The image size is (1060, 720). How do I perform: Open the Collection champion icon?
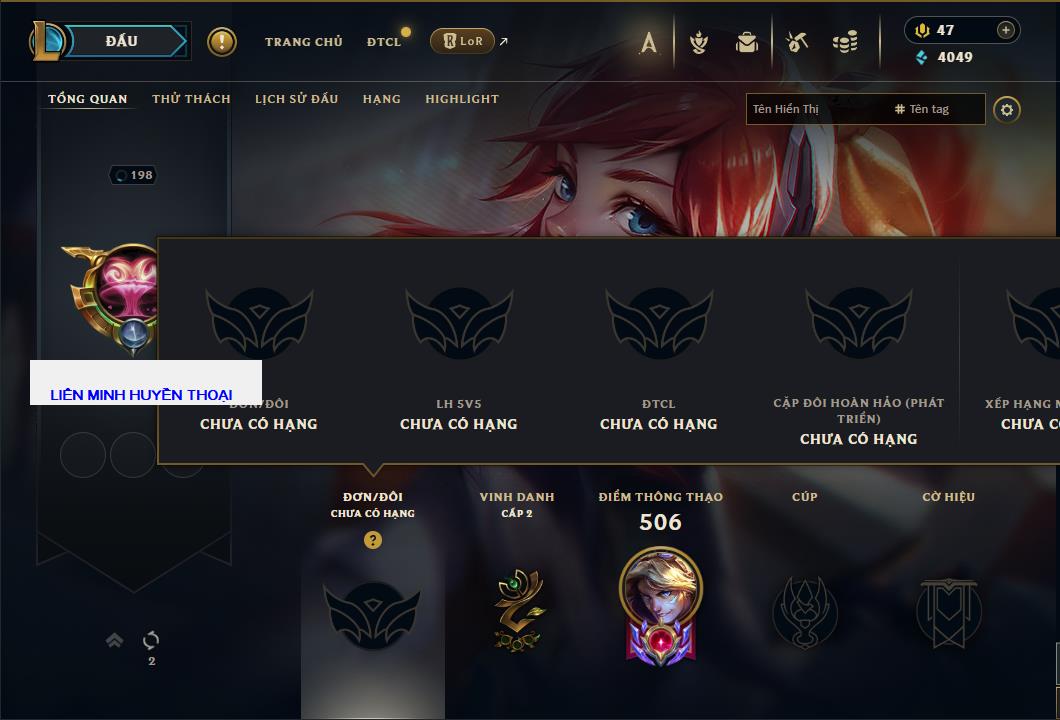[698, 43]
